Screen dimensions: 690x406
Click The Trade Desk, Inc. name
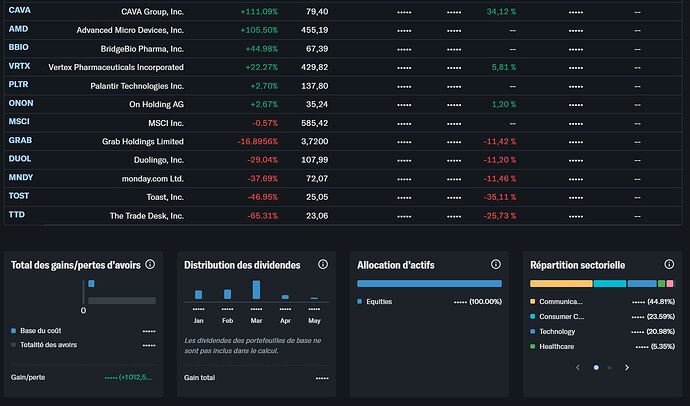pyautogui.click(x=147, y=216)
